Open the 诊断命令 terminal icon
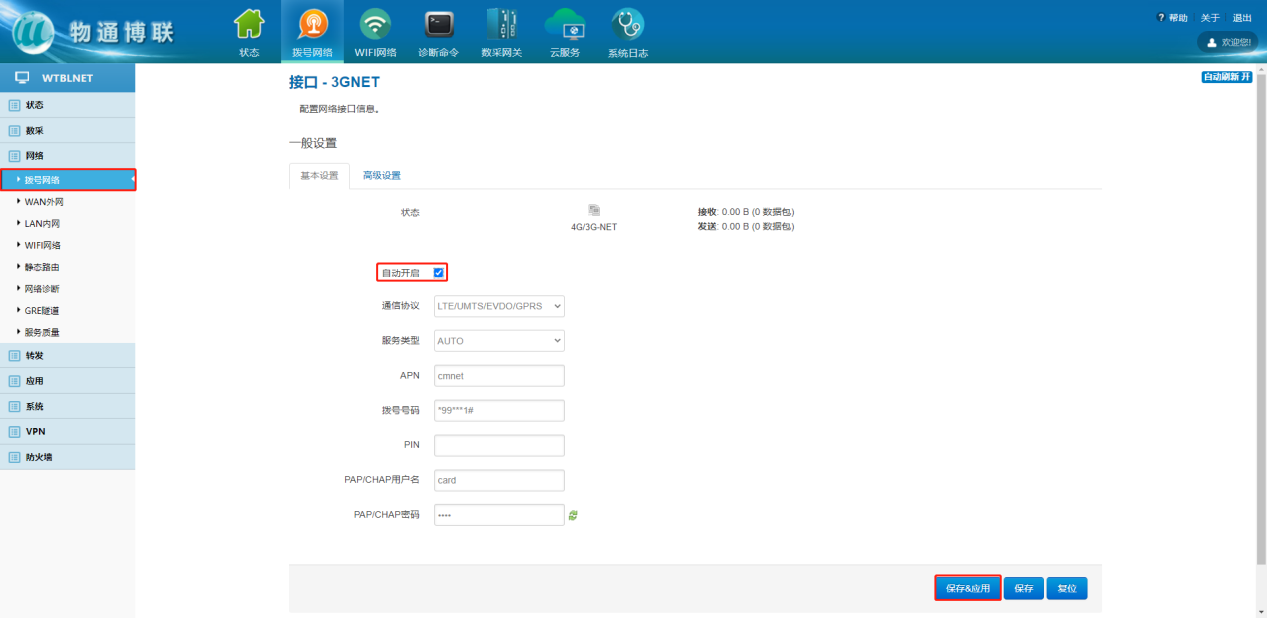 [x=438, y=24]
